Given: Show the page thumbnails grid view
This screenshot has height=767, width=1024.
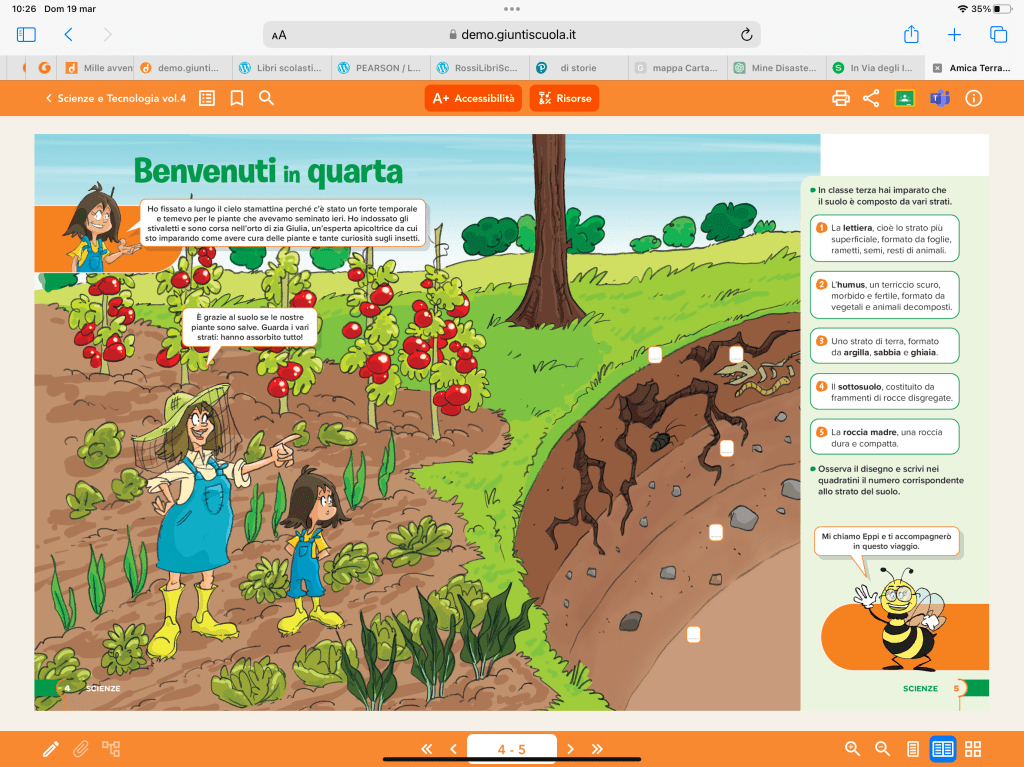Looking at the screenshot, I should [973, 748].
